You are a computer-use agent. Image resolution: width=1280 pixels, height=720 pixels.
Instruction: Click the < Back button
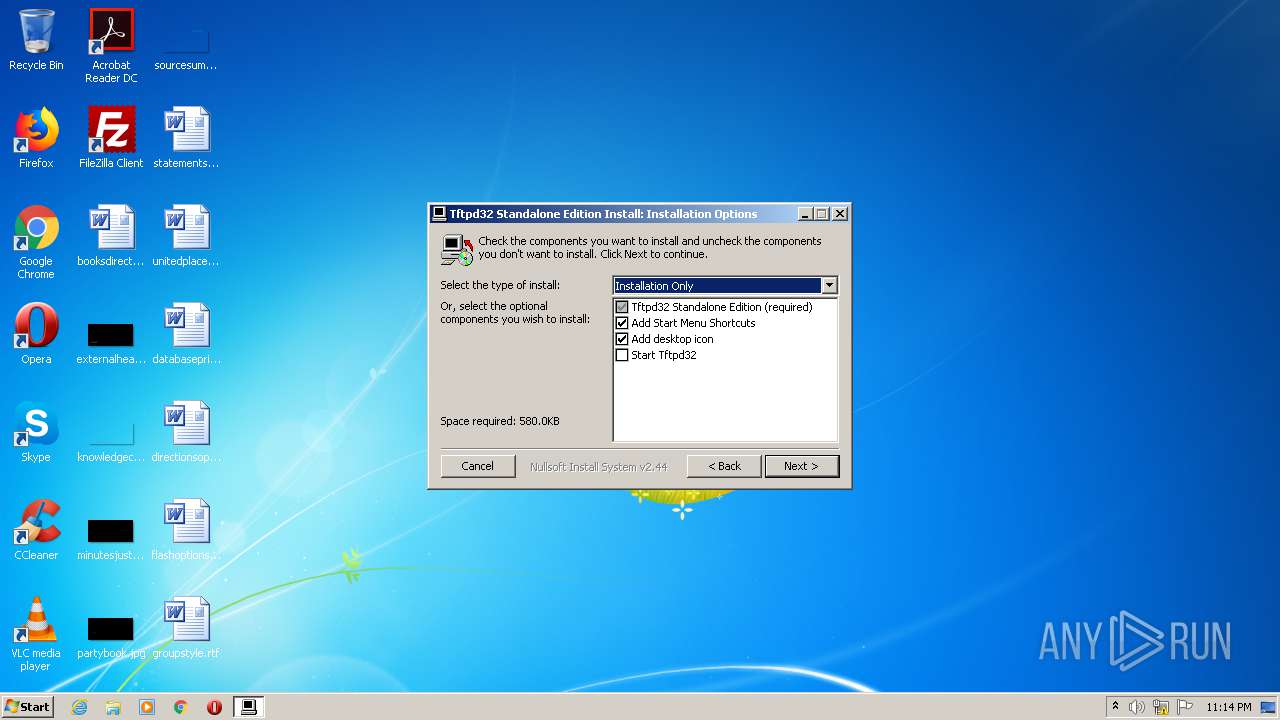724,466
